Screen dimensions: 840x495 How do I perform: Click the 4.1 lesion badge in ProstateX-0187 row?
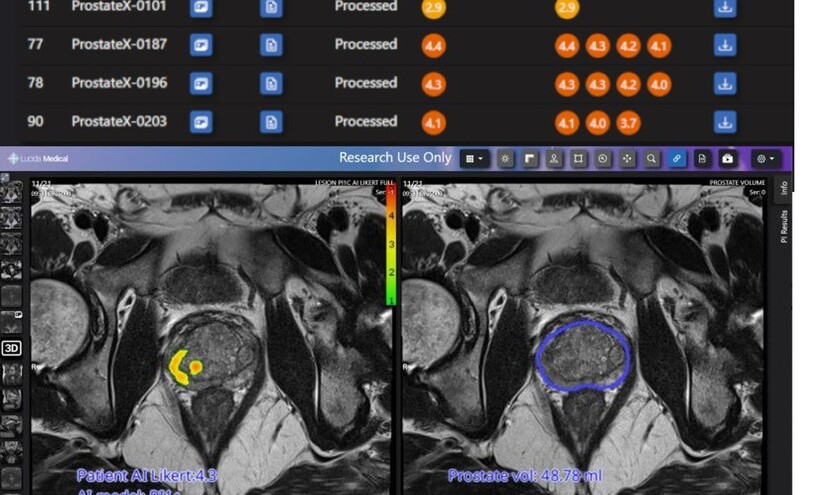659,46
